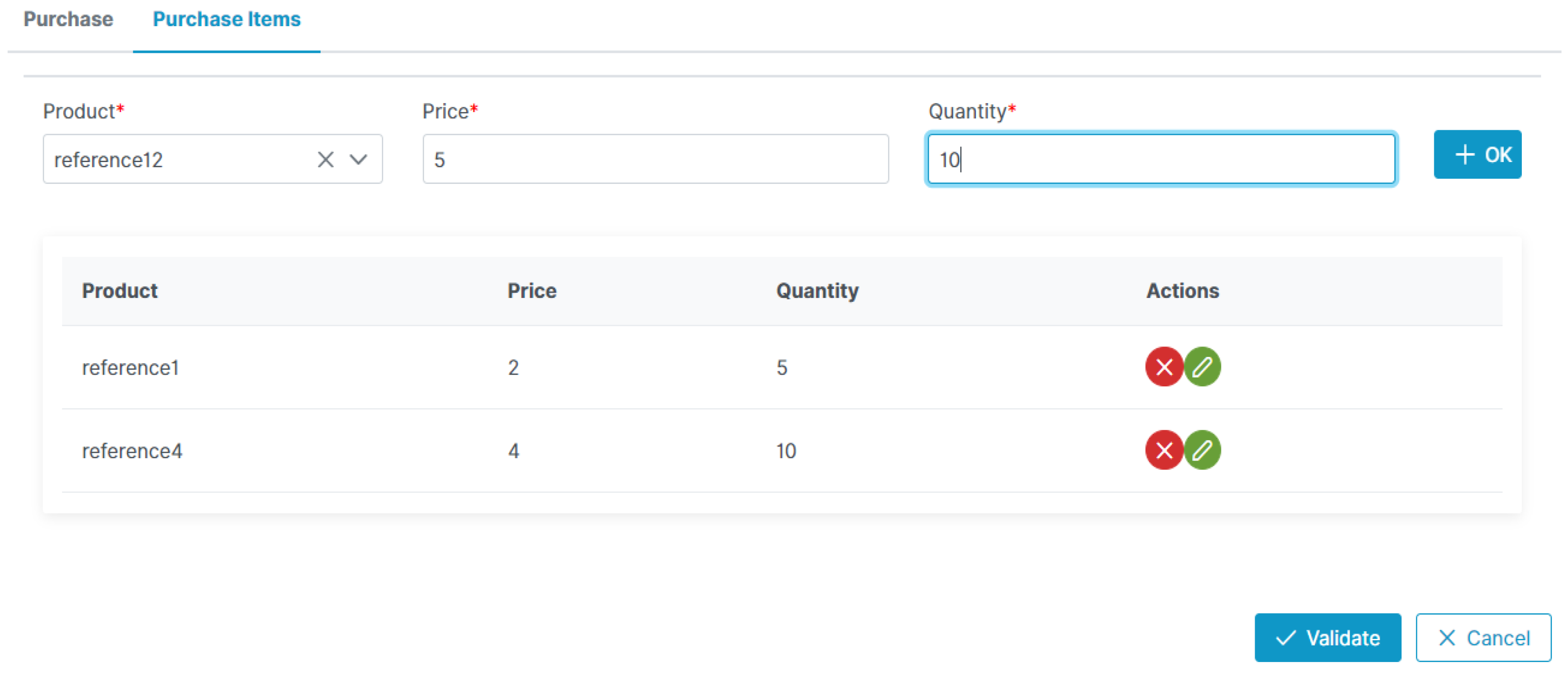Edit the reference1 row

pyautogui.click(x=1202, y=367)
